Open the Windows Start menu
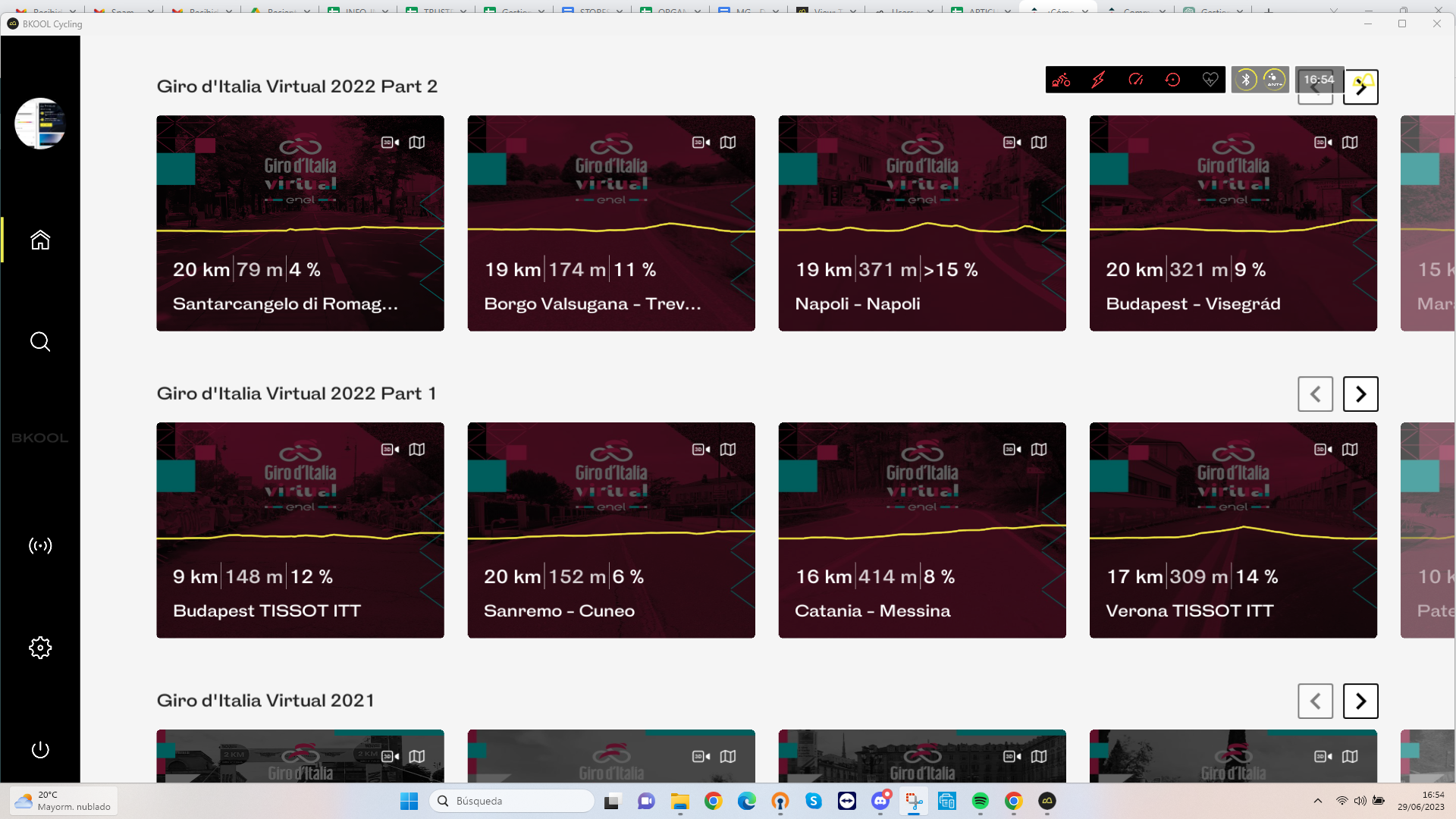 point(409,801)
